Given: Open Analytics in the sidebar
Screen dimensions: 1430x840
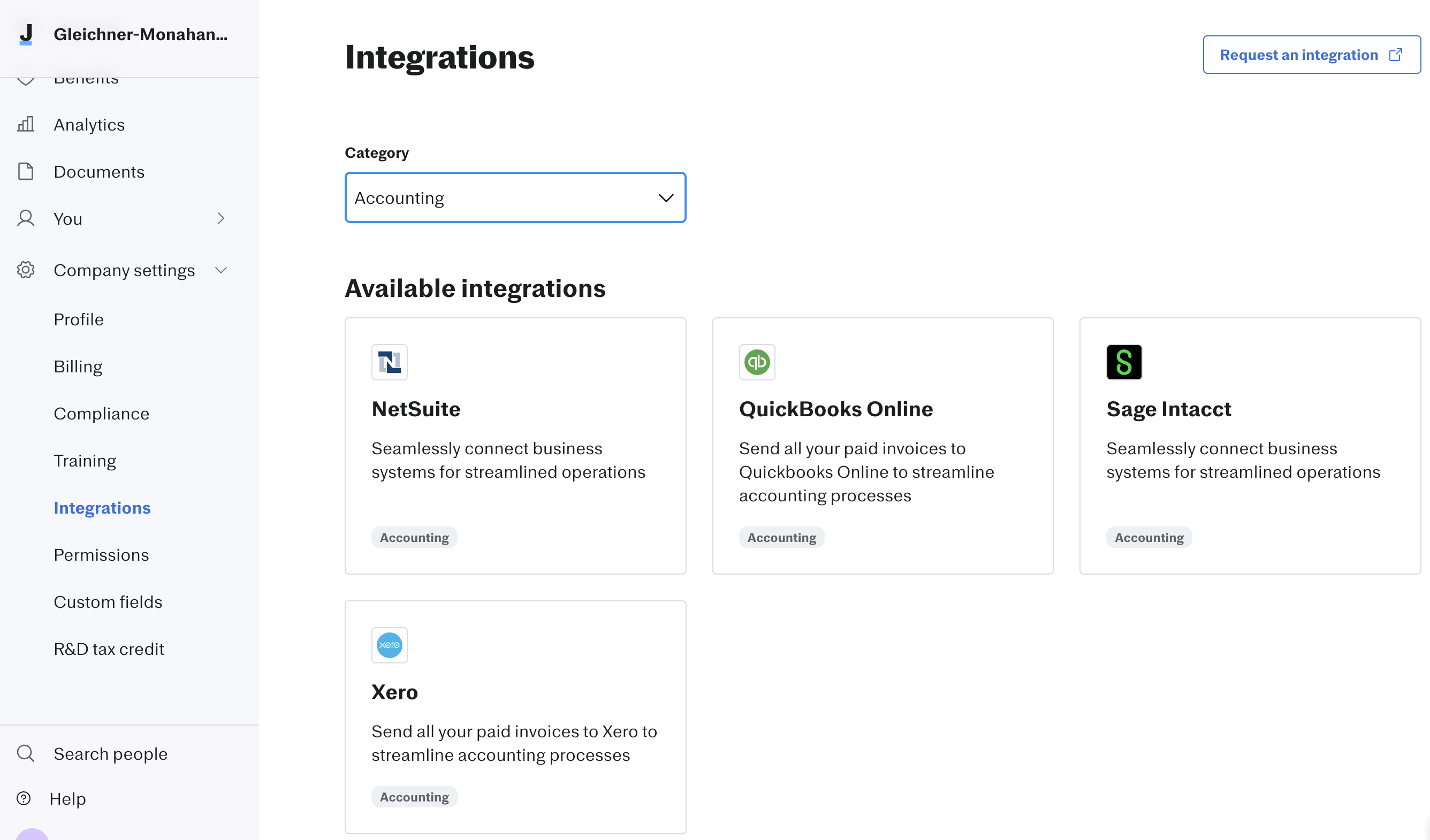Looking at the screenshot, I should point(89,124).
